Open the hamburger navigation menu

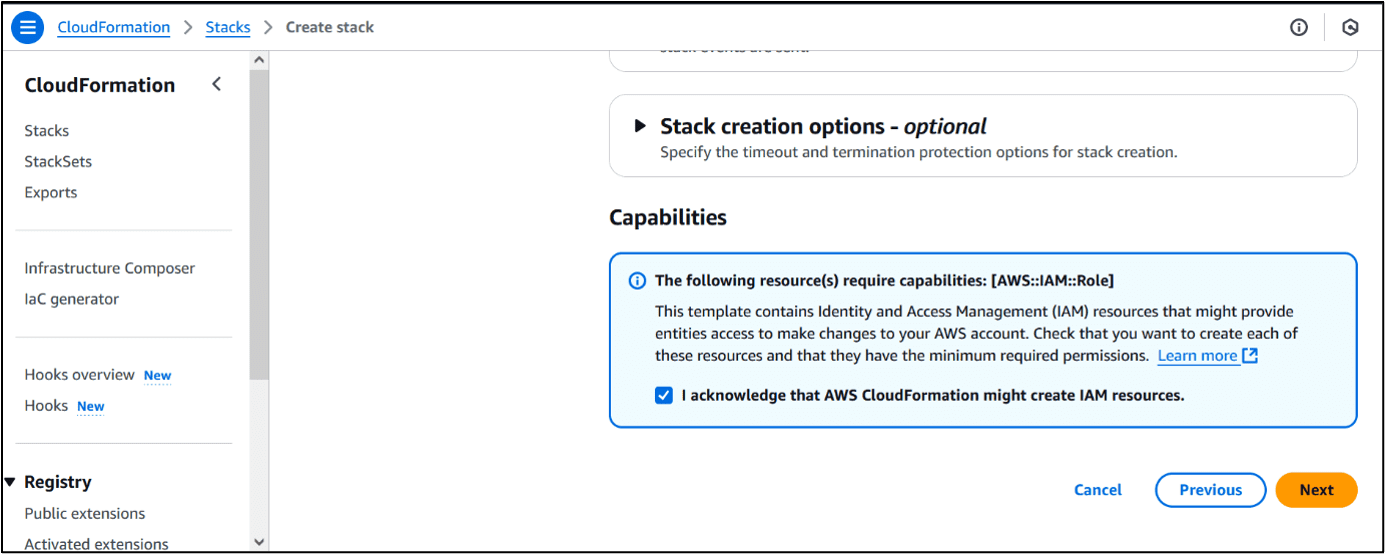pyautogui.click(x=27, y=27)
